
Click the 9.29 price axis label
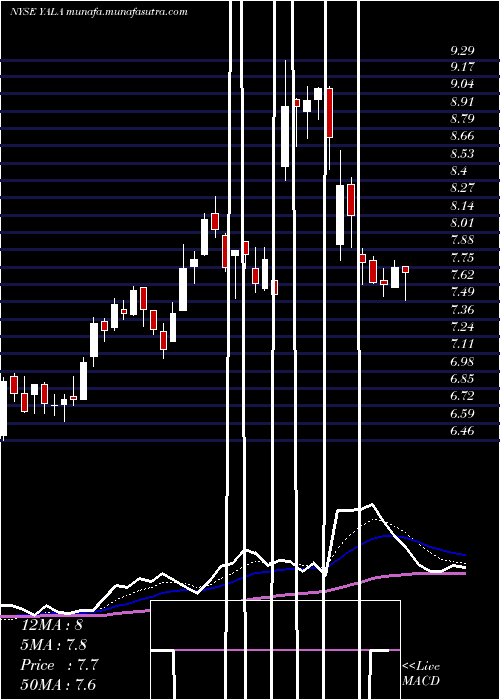462,50
